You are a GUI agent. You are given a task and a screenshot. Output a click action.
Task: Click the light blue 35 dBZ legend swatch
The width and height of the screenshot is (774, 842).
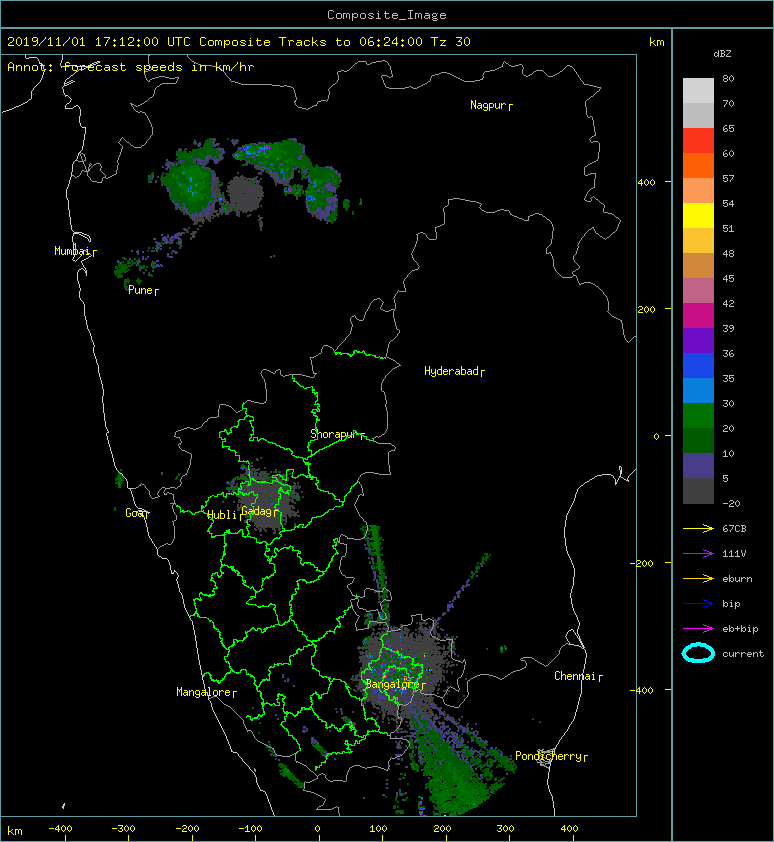pos(698,390)
